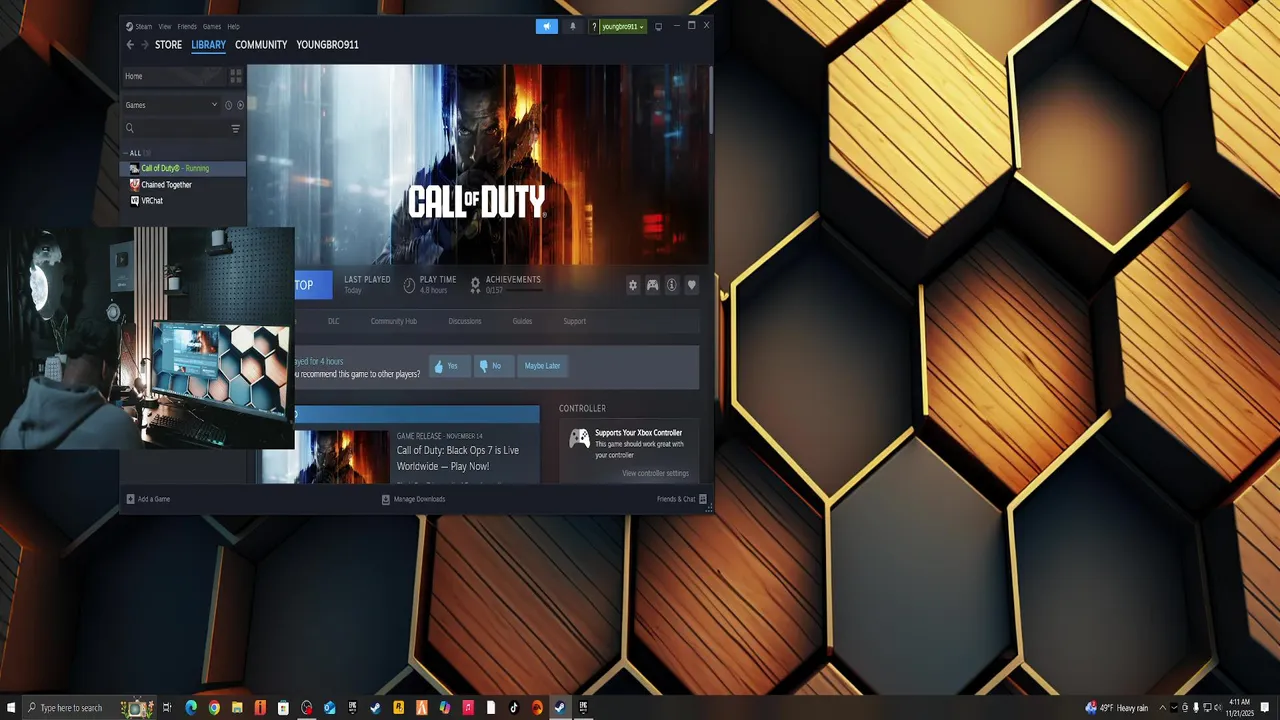This screenshot has width=1280, height=720.
Task: Switch to the STORE tab
Action: (168, 44)
